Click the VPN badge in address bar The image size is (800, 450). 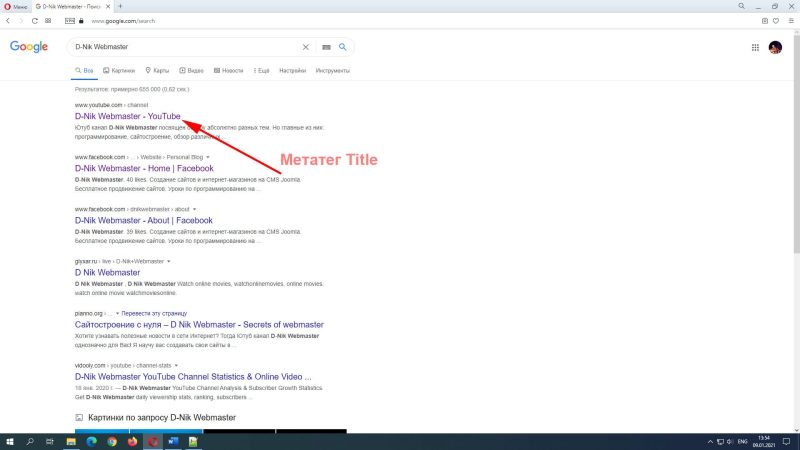click(x=70, y=21)
